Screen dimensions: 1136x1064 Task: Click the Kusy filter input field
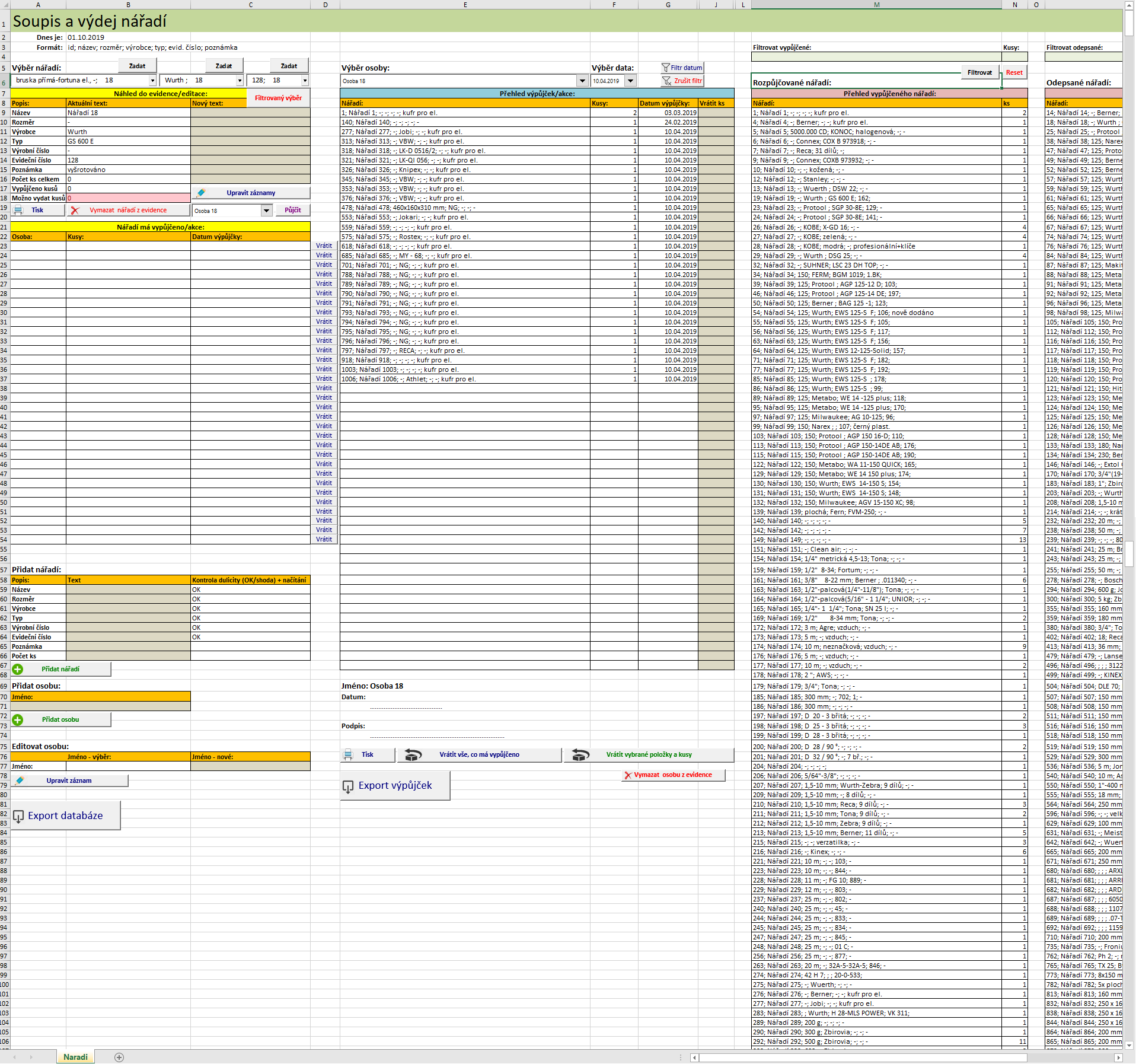(x=1014, y=57)
